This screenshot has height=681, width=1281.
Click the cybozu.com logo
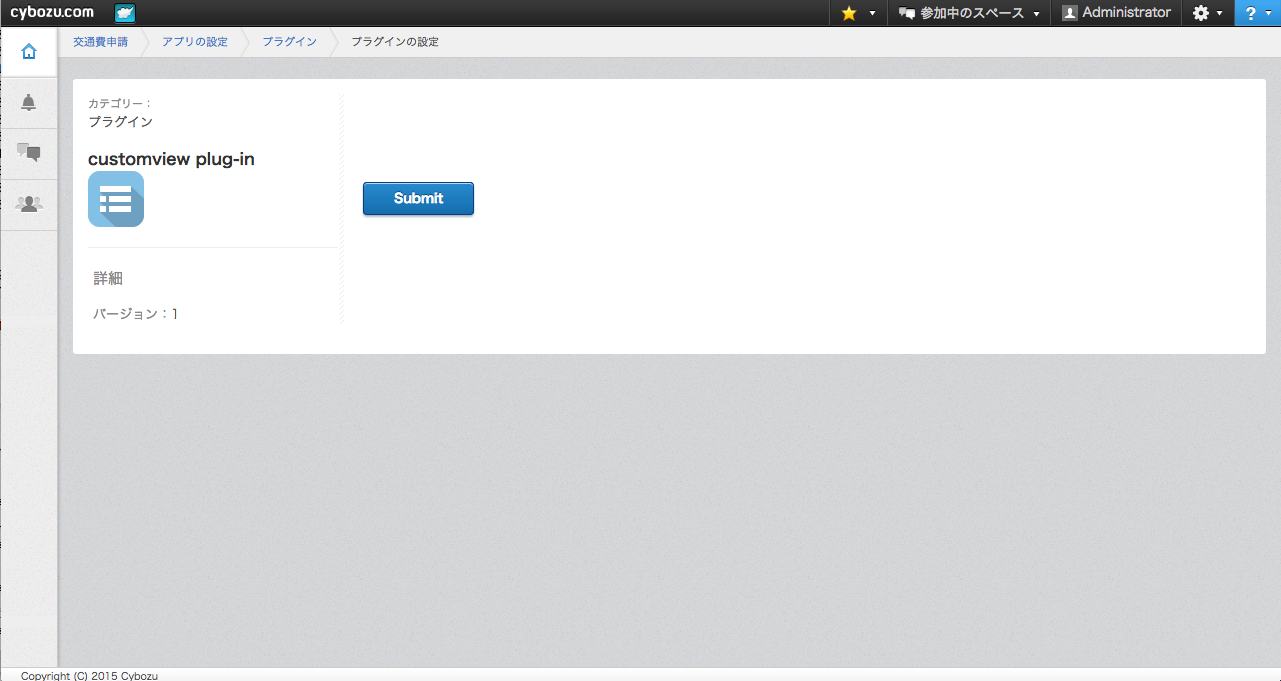(52, 13)
